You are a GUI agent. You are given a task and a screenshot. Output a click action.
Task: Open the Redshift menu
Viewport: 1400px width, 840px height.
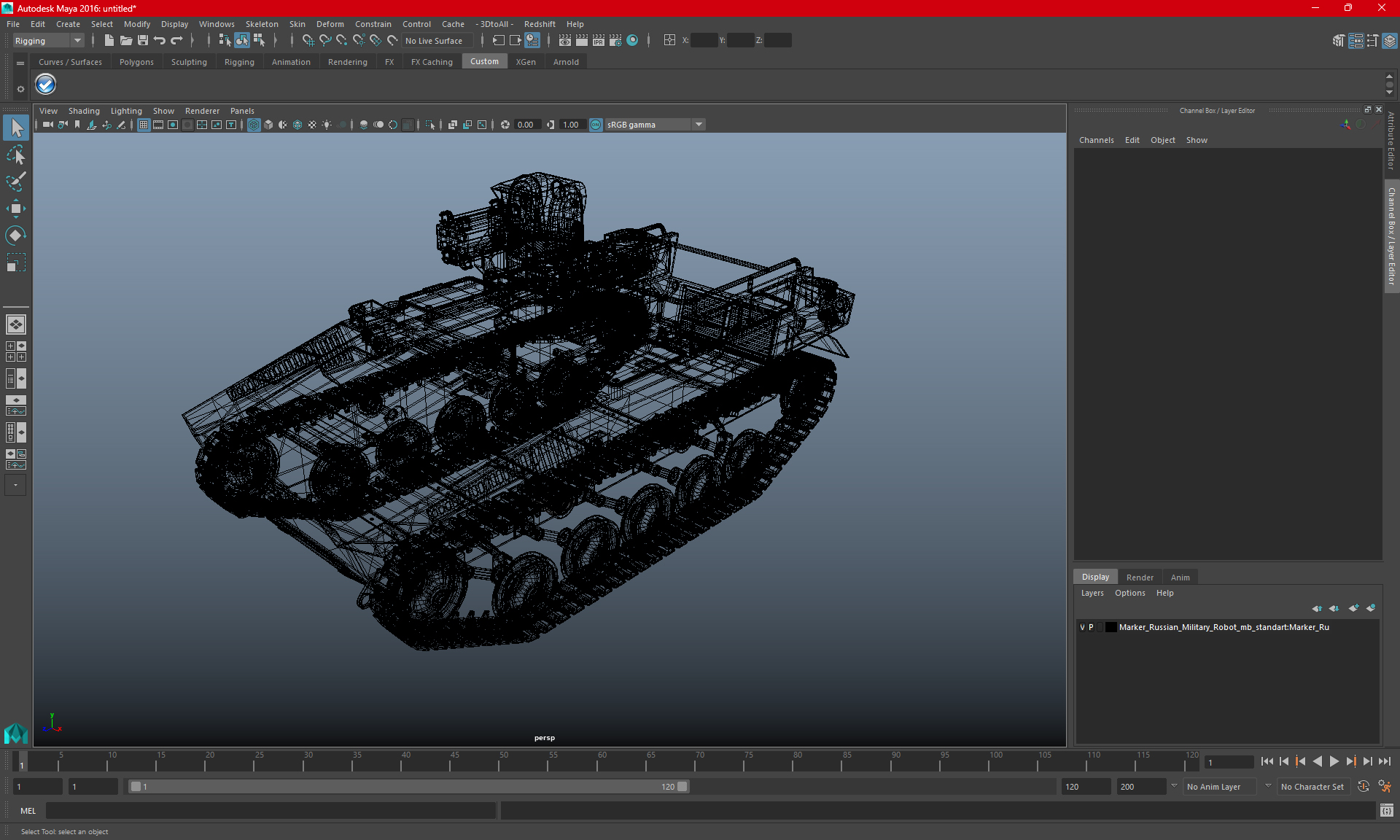point(540,24)
